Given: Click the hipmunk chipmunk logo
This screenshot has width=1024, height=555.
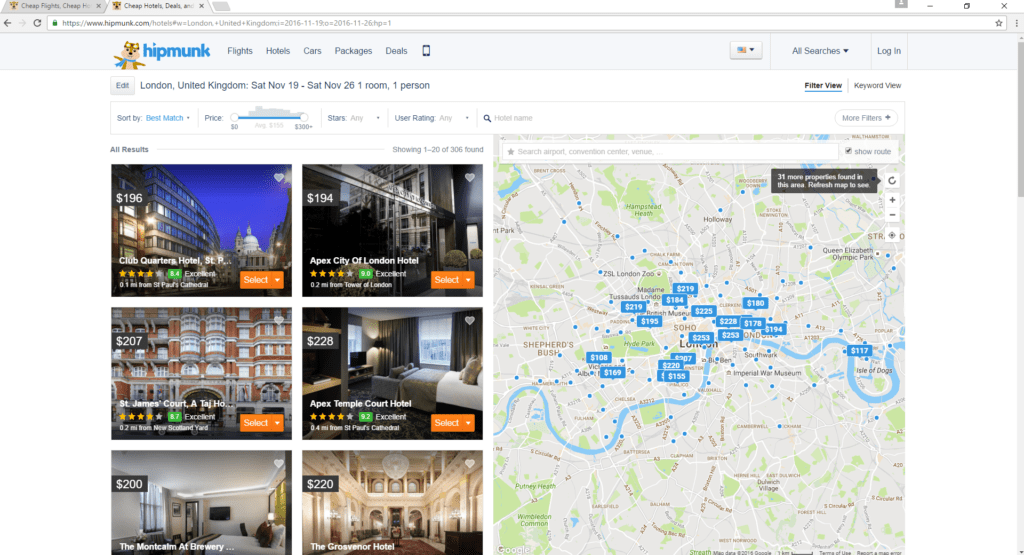Looking at the screenshot, I should pyautogui.click(x=130, y=52).
